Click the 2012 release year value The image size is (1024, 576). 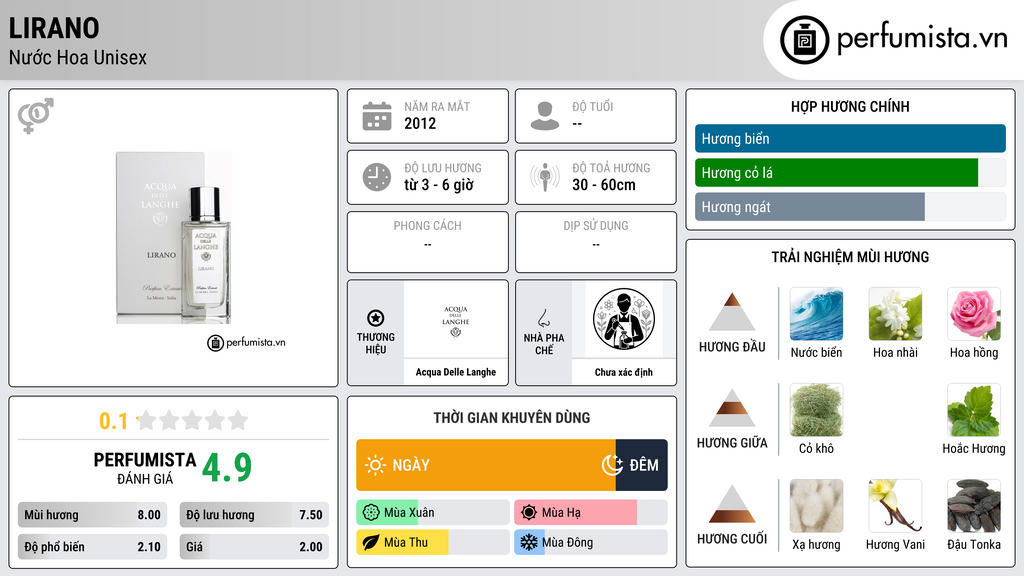[x=420, y=123]
